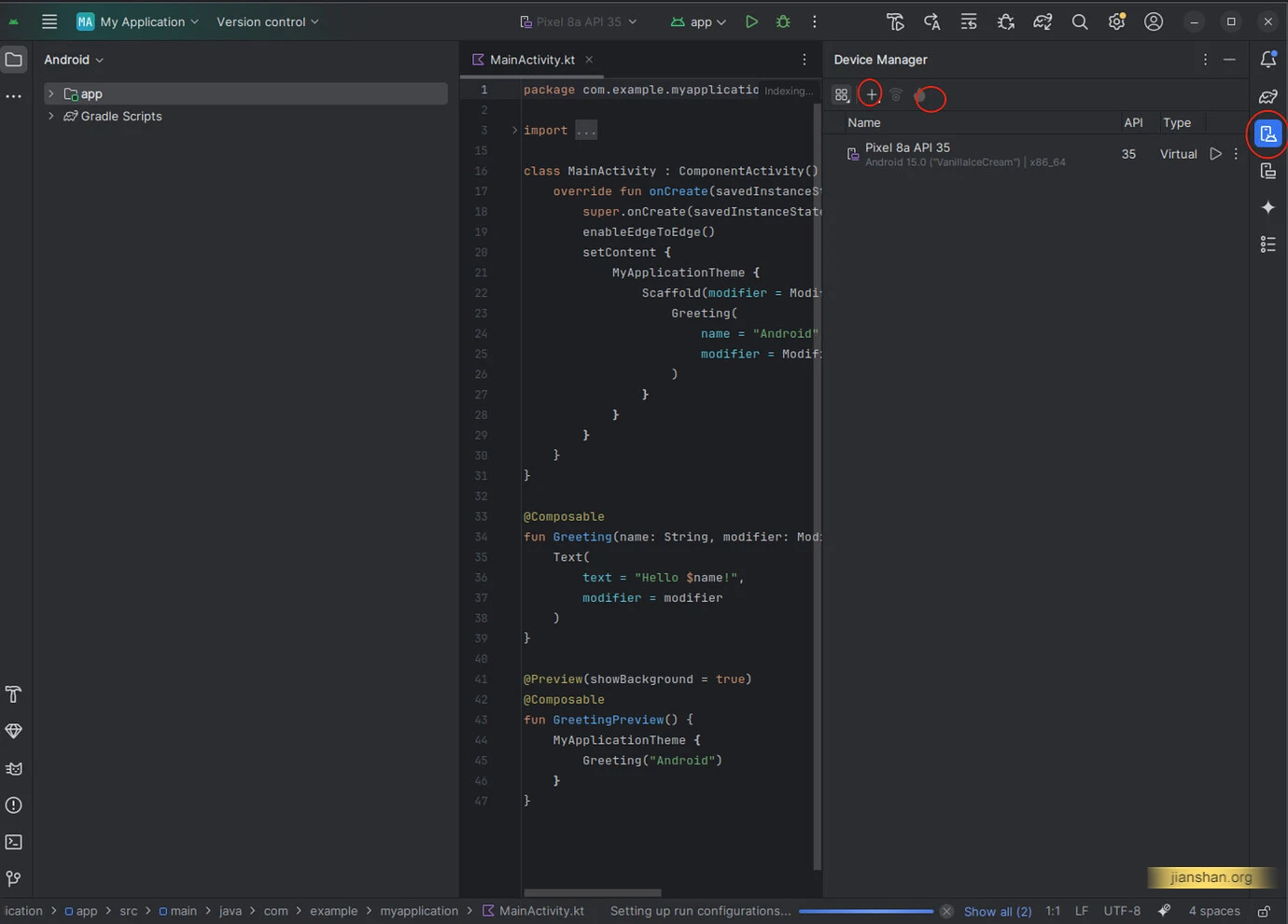Run the app with the green play button
This screenshot has height=924, width=1288.
click(751, 21)
